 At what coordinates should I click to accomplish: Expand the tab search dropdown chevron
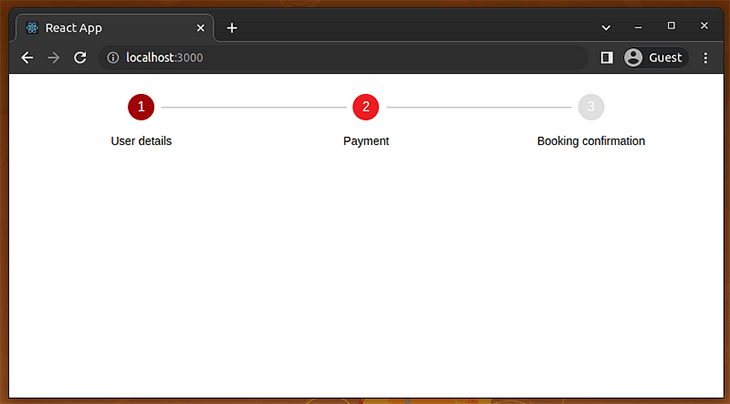606,27
